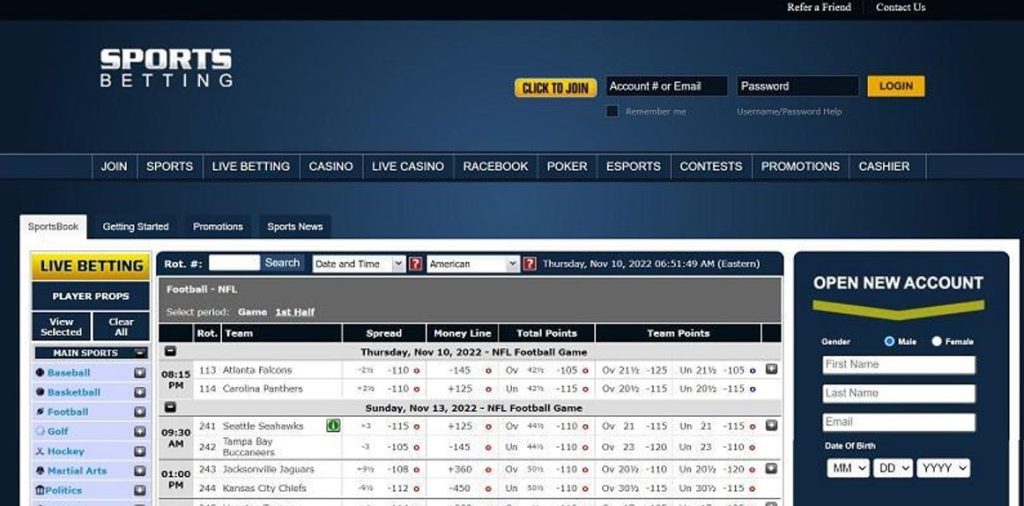This screenshot has width=1024, height=506.
Task: Select Seattle Seahawks +125 money line
Action: point(488,426)
